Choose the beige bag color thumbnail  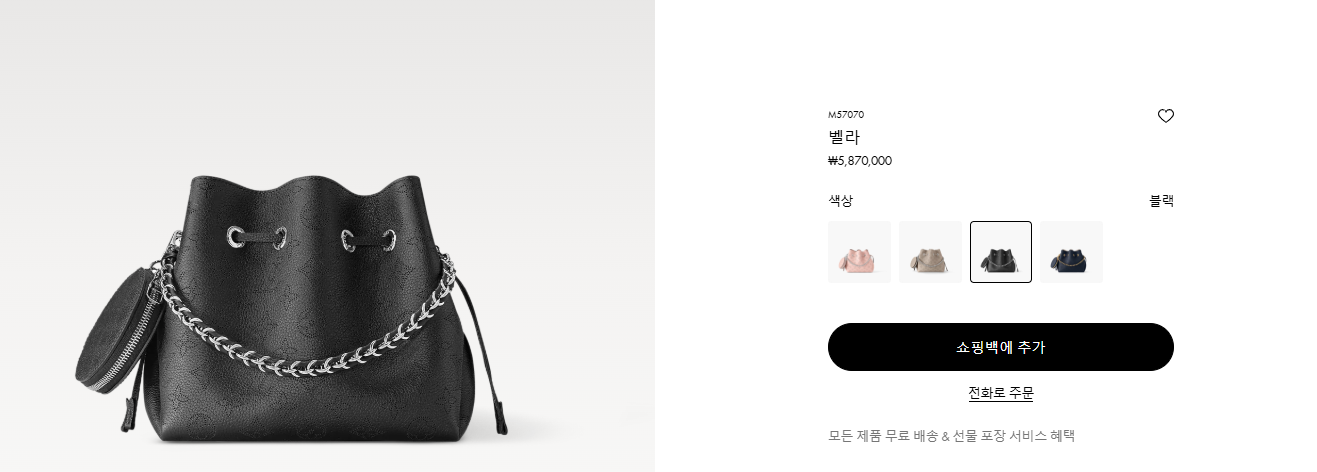(930, 252)
